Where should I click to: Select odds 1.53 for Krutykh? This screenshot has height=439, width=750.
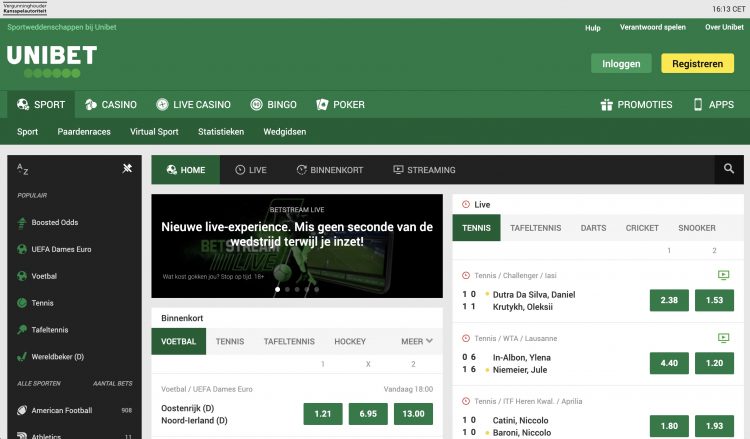[714, 300]
